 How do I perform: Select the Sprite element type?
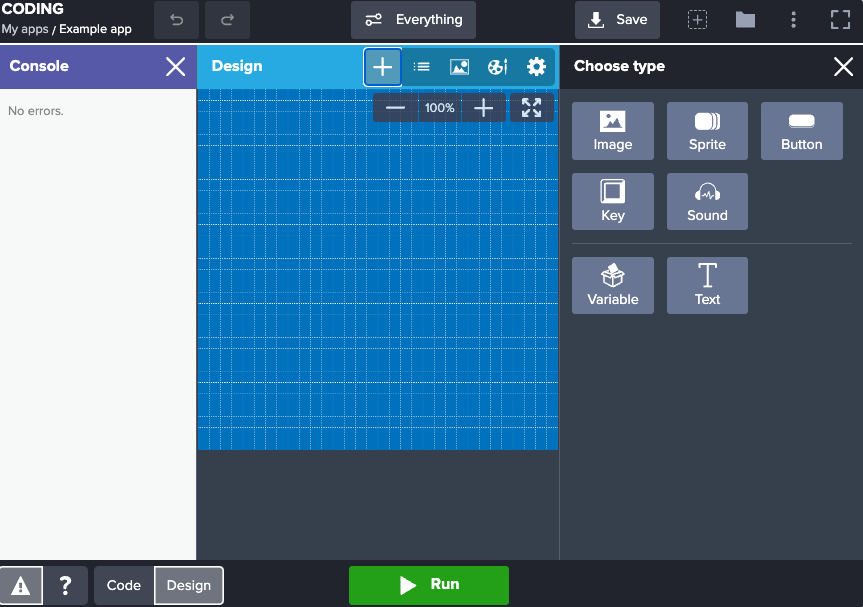(707, 131)
